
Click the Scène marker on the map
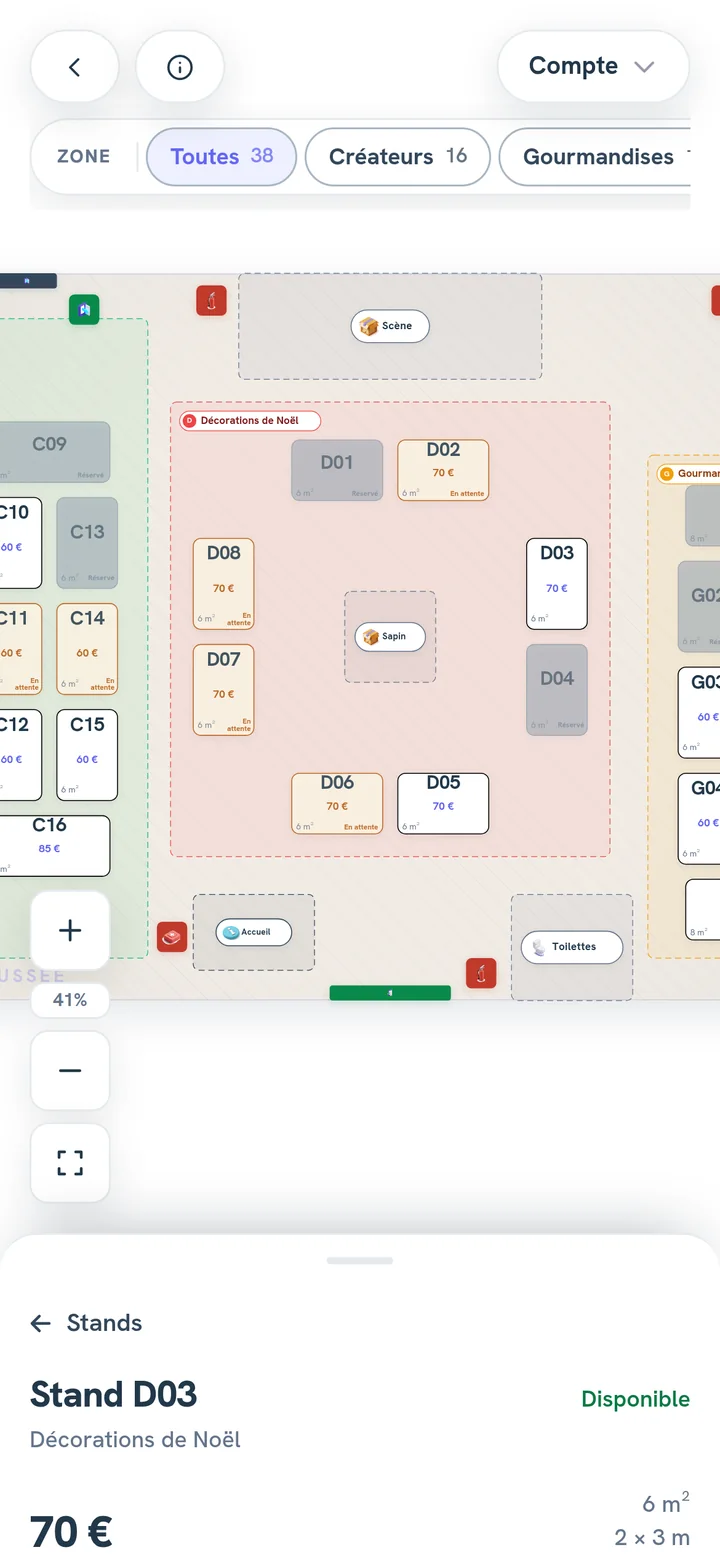(x=390, y=326)
